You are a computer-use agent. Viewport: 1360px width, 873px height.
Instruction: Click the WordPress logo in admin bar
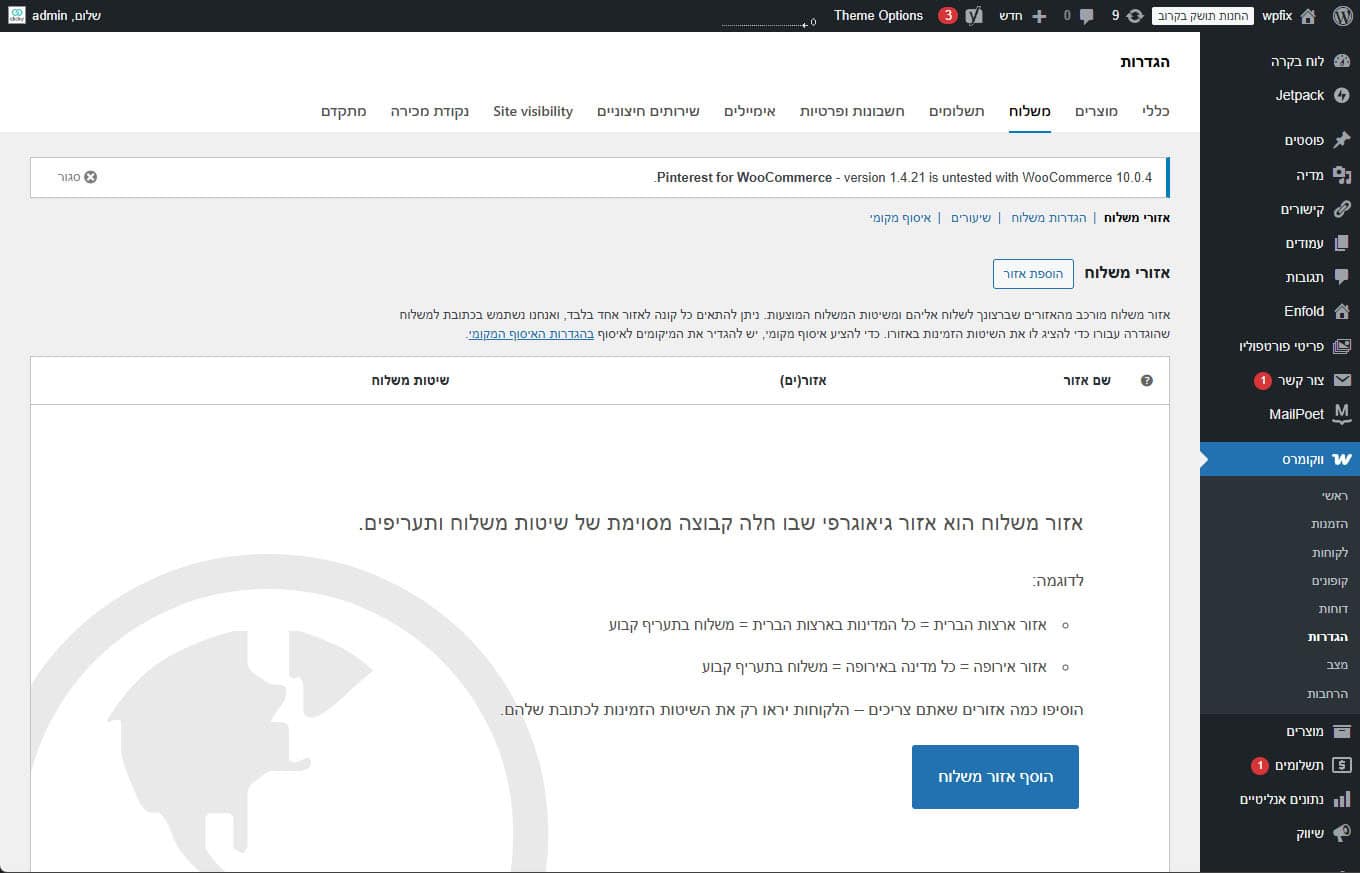[x=1342, y=16]
